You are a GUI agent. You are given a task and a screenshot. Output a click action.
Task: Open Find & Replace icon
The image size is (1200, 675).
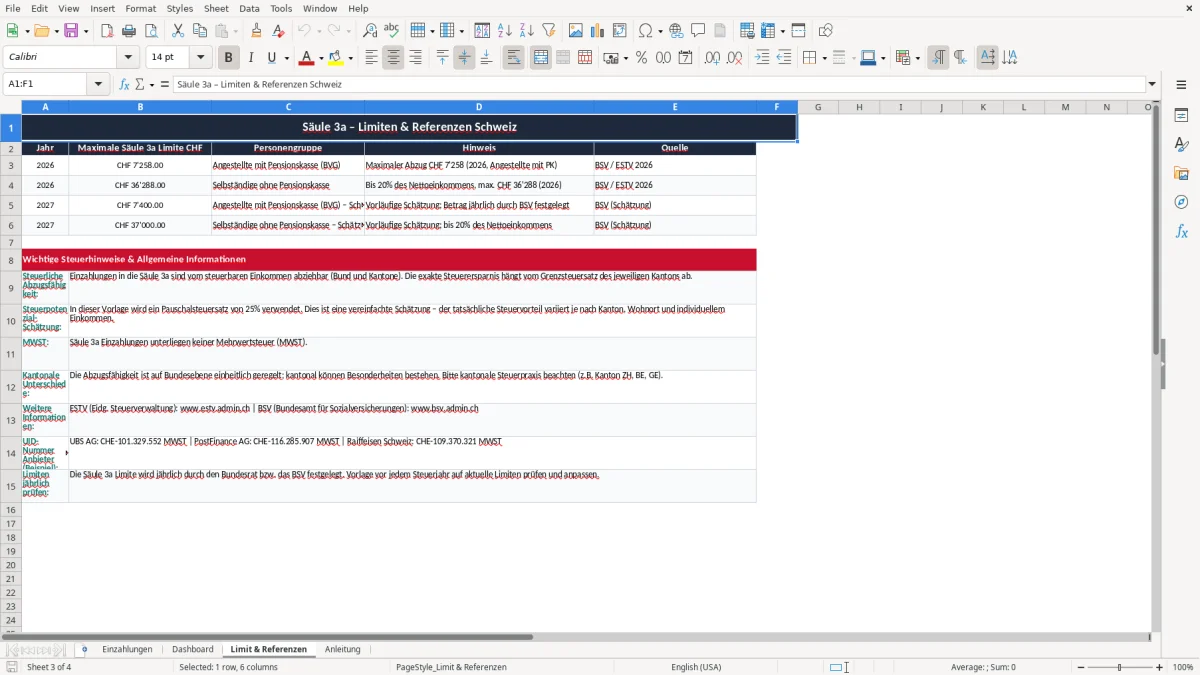click(370, 31)
